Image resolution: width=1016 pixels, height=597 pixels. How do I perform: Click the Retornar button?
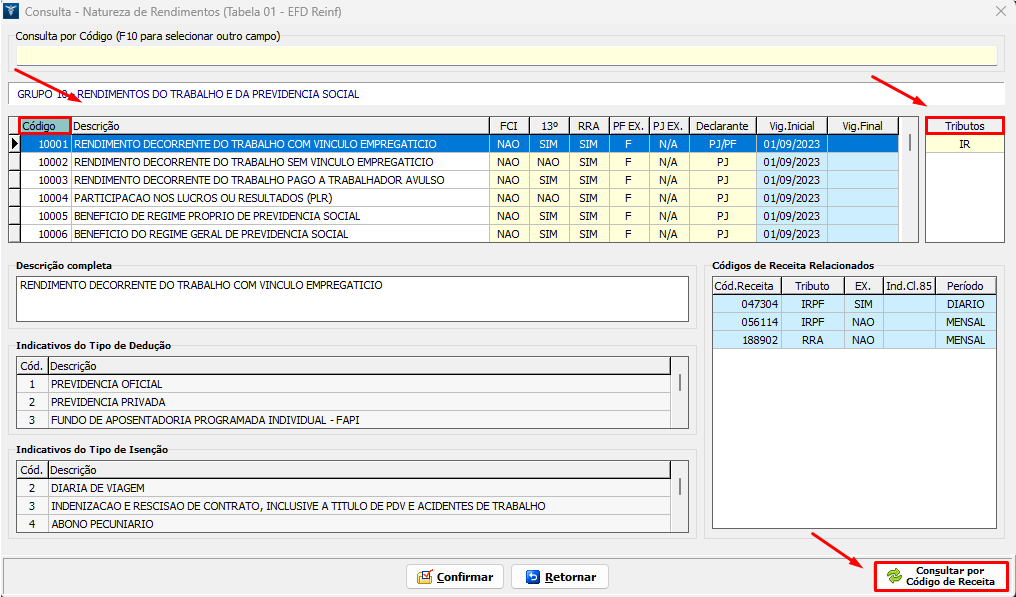point(559,577)
